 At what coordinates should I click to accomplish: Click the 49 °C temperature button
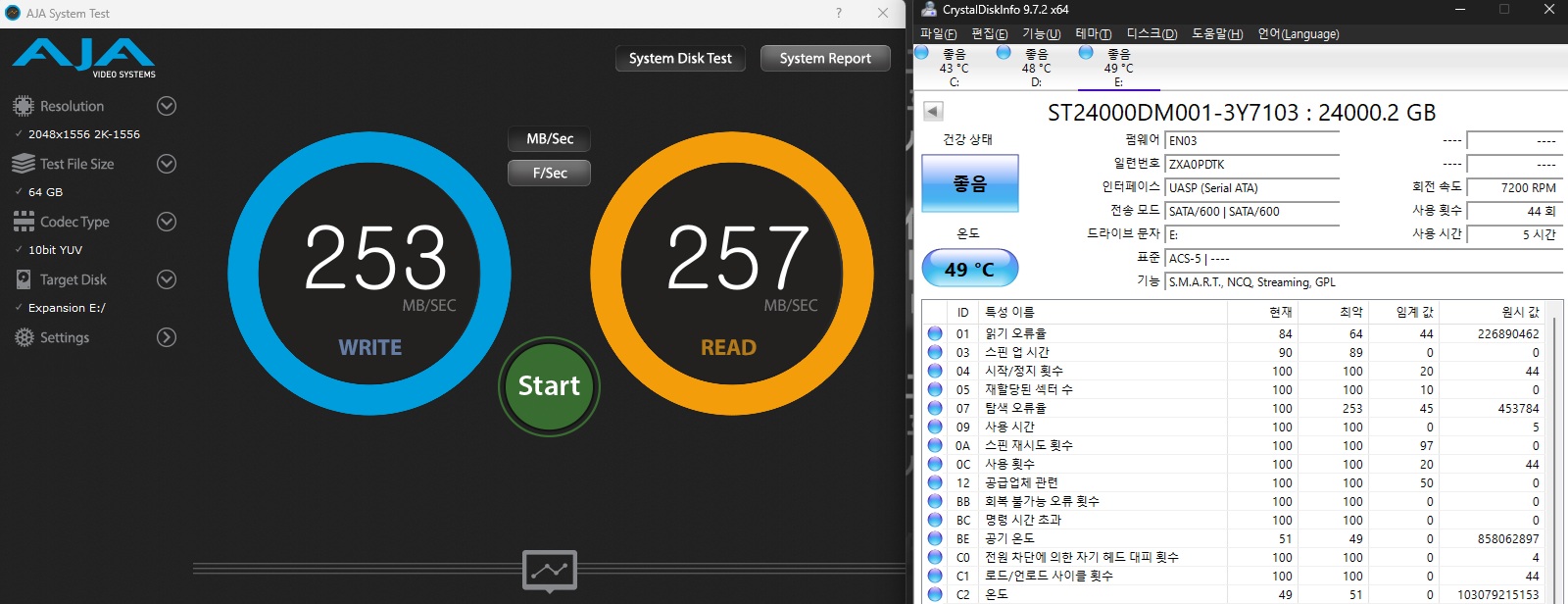click(x=970, y=269)
